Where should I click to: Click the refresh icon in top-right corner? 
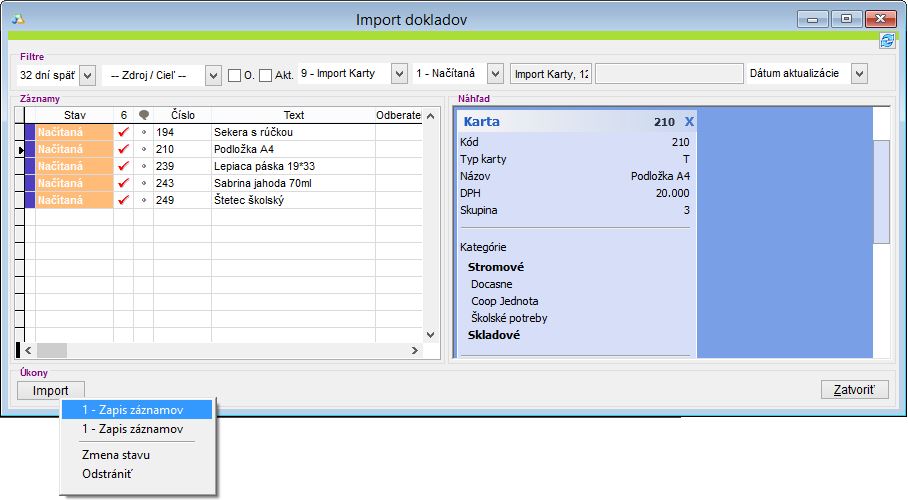pyautogui.click(x=886, y=40)
